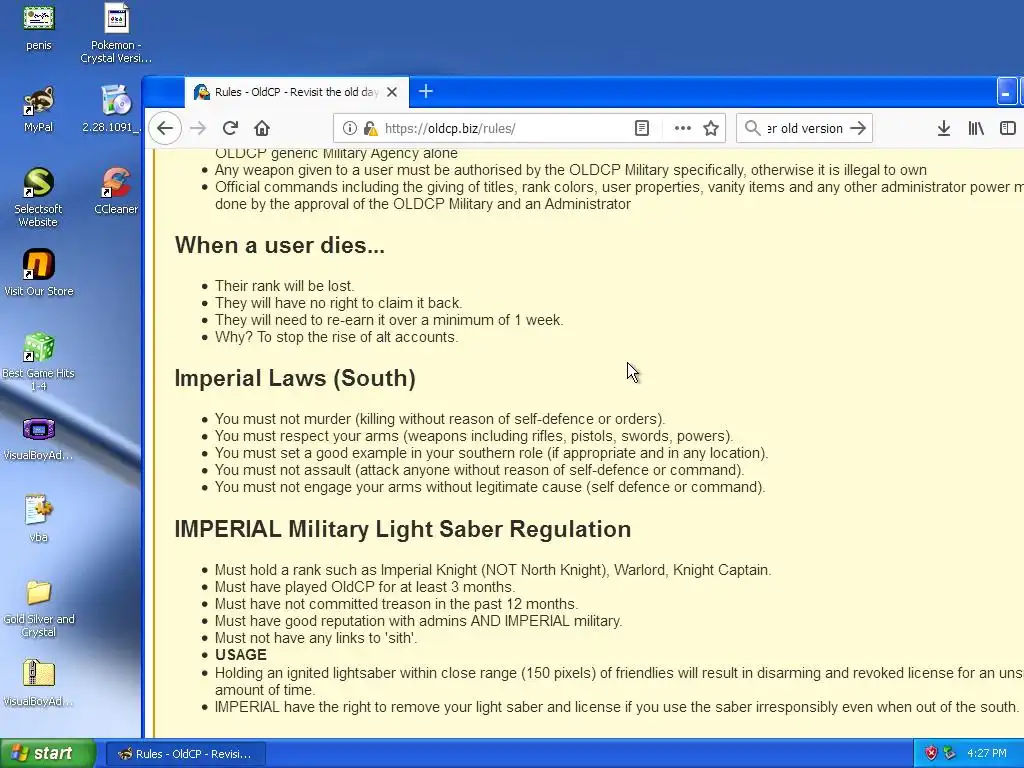The width and height of the screenshot is (1024, 768).
Task: Click the bold 'USAGE' list item
Action: (241, 655)
